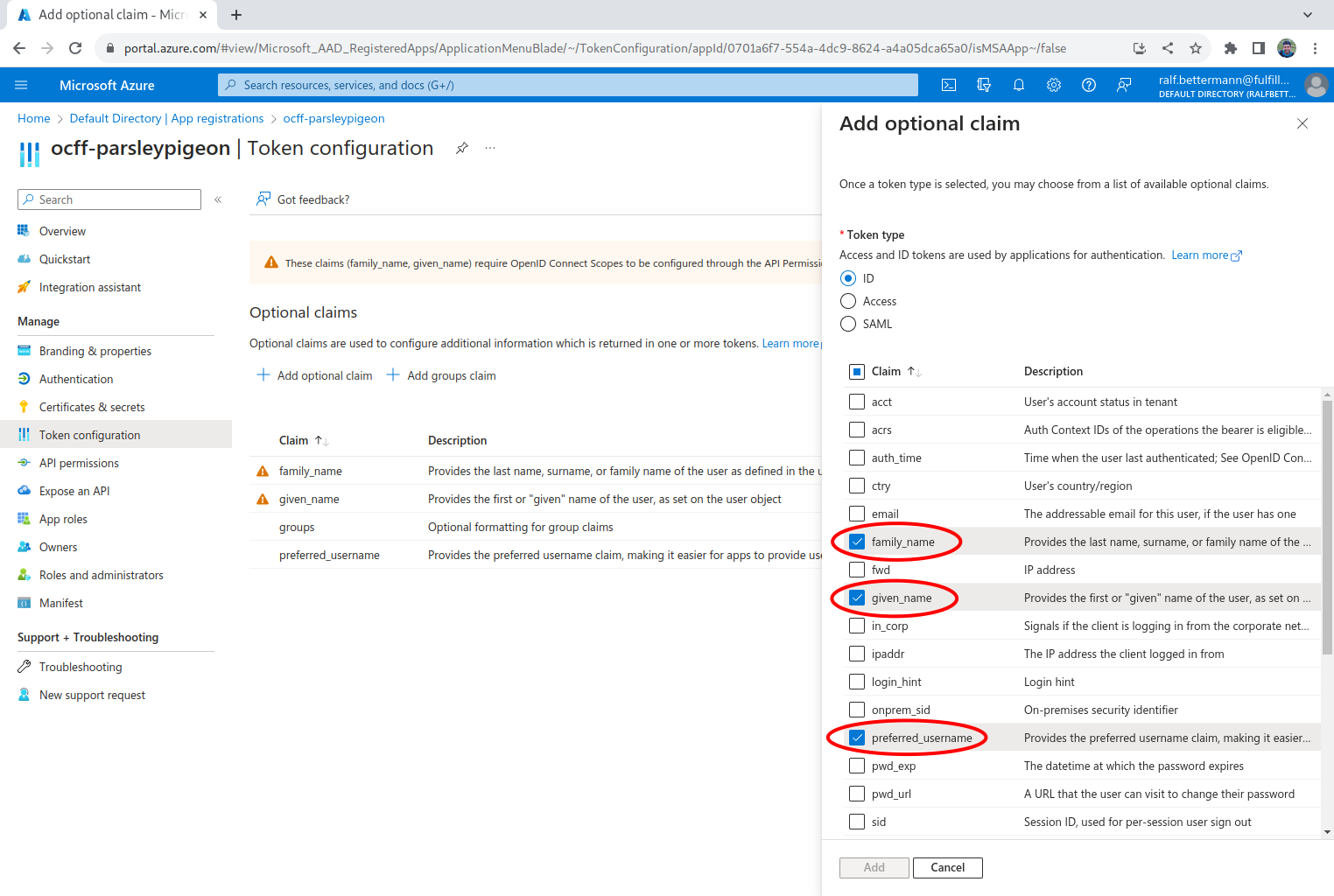Open Azure Cloud Shell icon
1334x896 pixels.
click(949, 85)
